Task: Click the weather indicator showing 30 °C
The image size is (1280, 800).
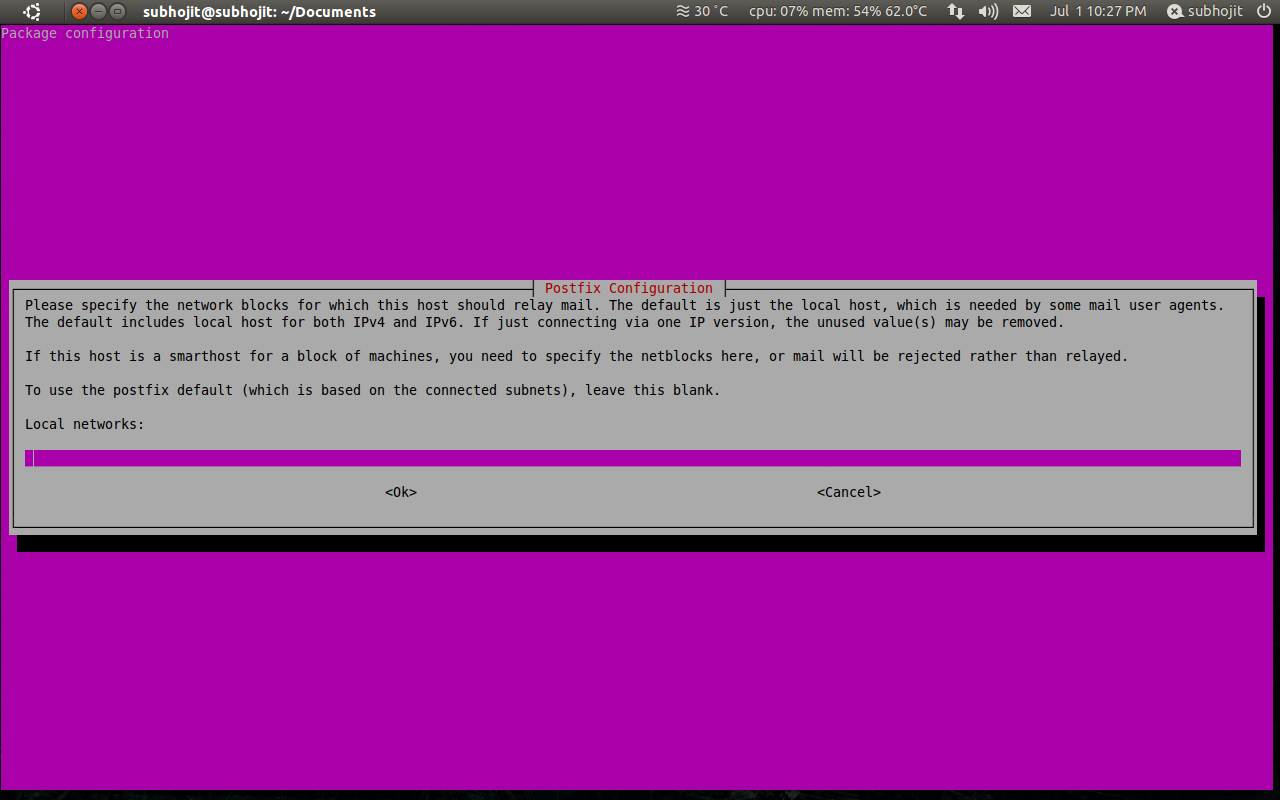Action: tap(702, 12)
